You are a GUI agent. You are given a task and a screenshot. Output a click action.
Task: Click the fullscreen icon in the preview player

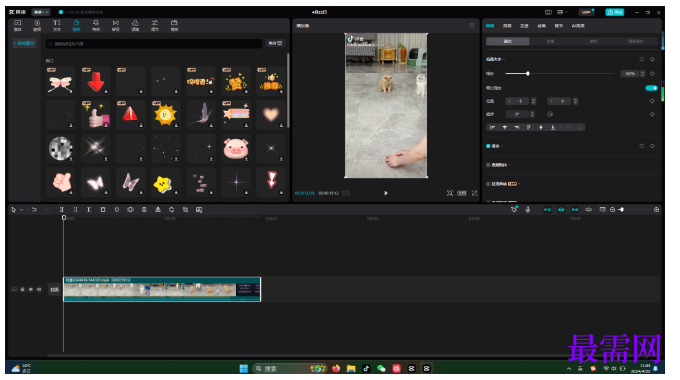point(474,193)
